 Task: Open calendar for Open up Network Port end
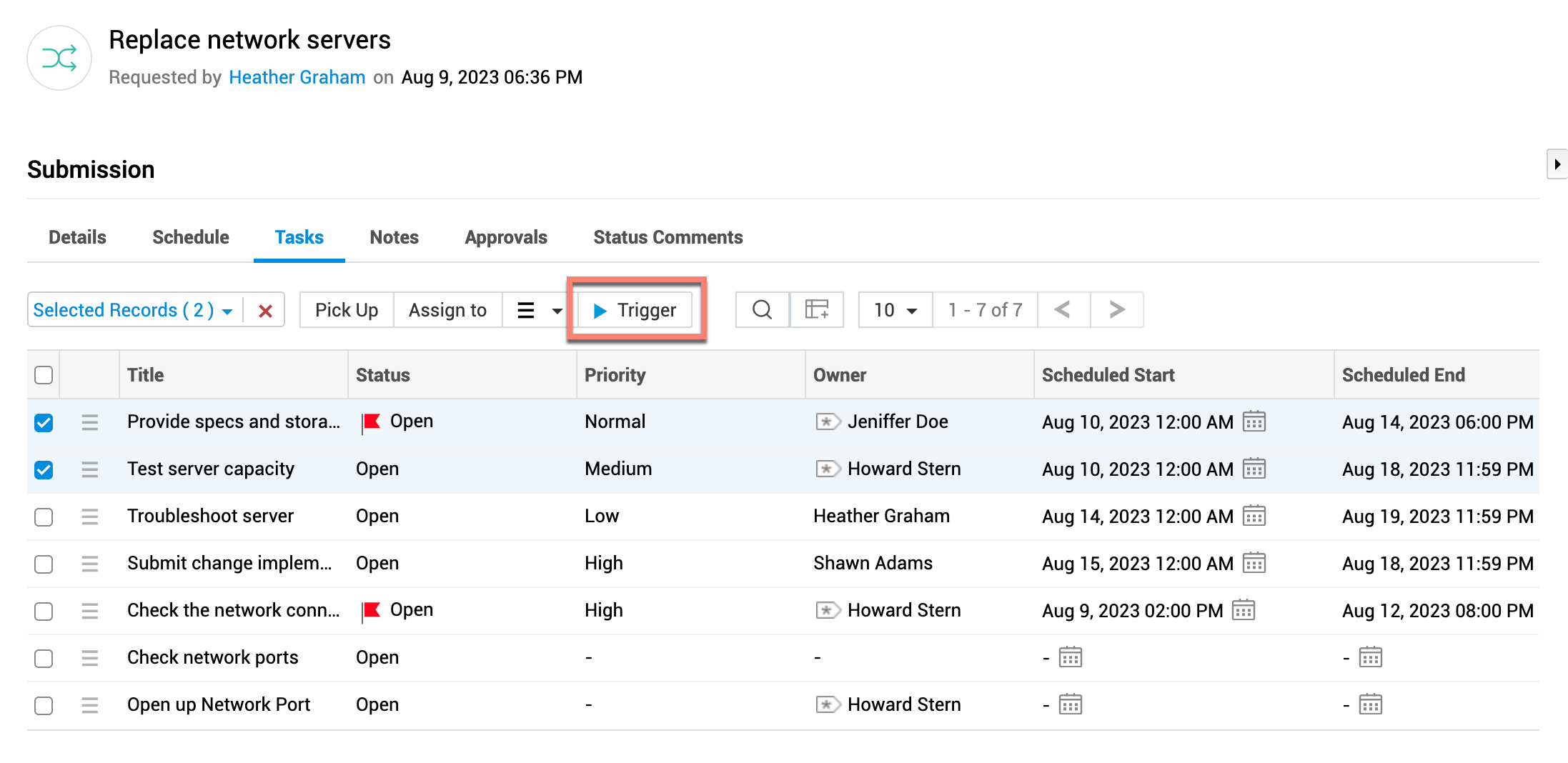pos(1371,704)
